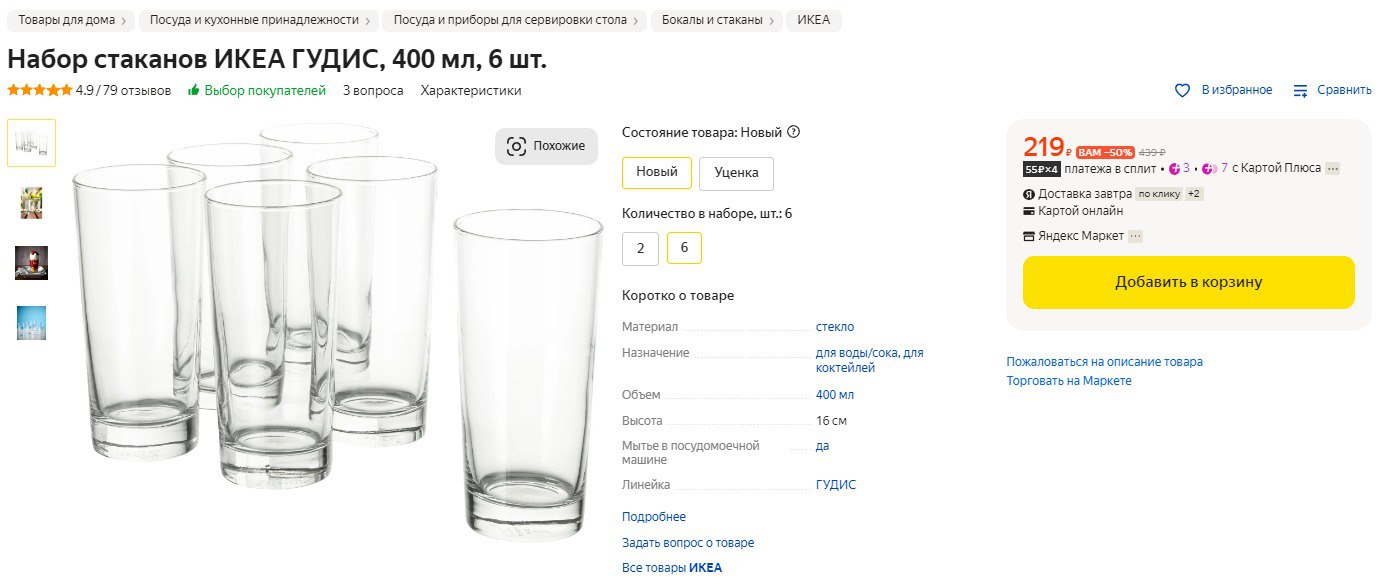1386x584 pixels.
Task: Choose quantity 2 in set
Action: 640,248
